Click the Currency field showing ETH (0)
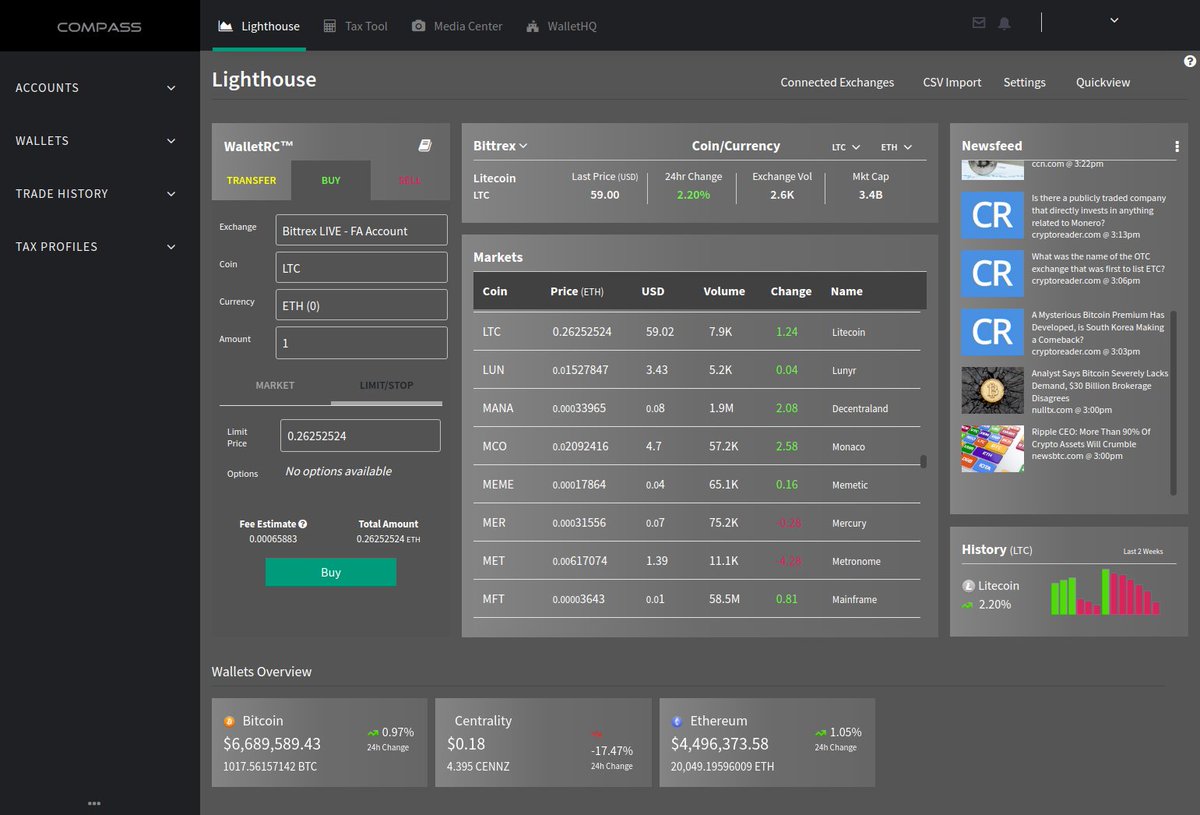 (361, 305)
